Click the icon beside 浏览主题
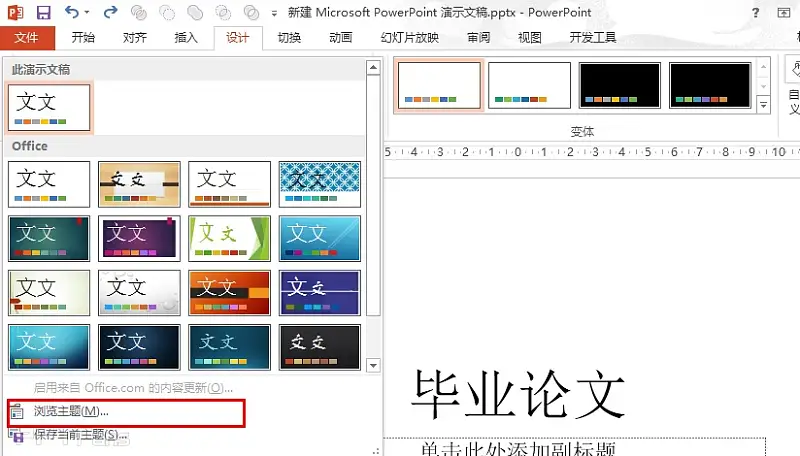The height and width of the screenshot is (456, 800). pos(17,411)
